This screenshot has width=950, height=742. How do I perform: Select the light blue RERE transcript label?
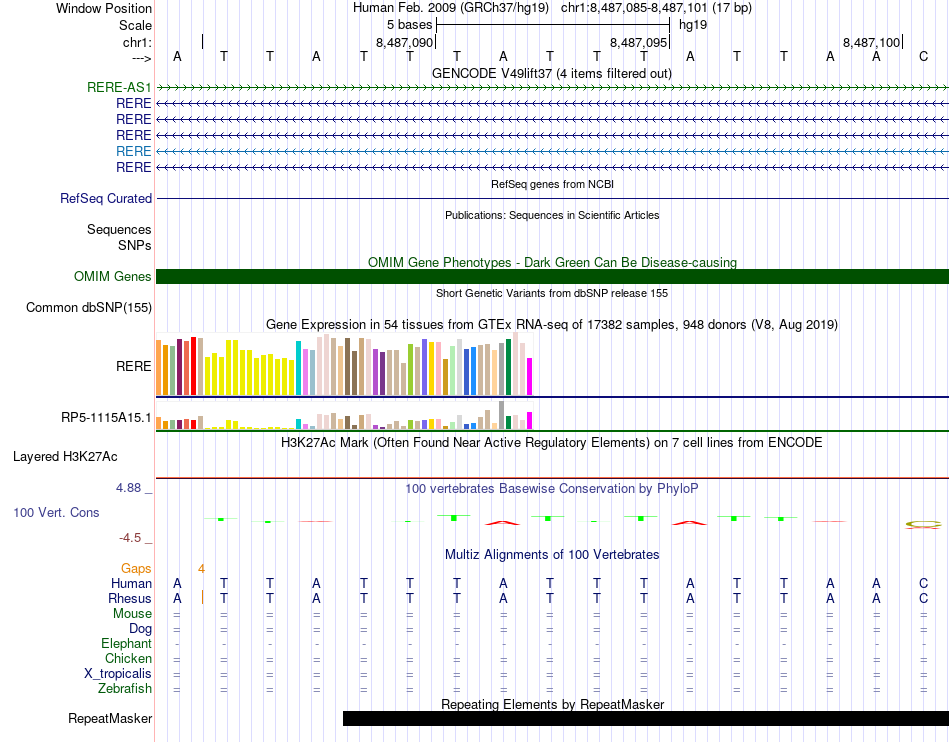point(133,151)
